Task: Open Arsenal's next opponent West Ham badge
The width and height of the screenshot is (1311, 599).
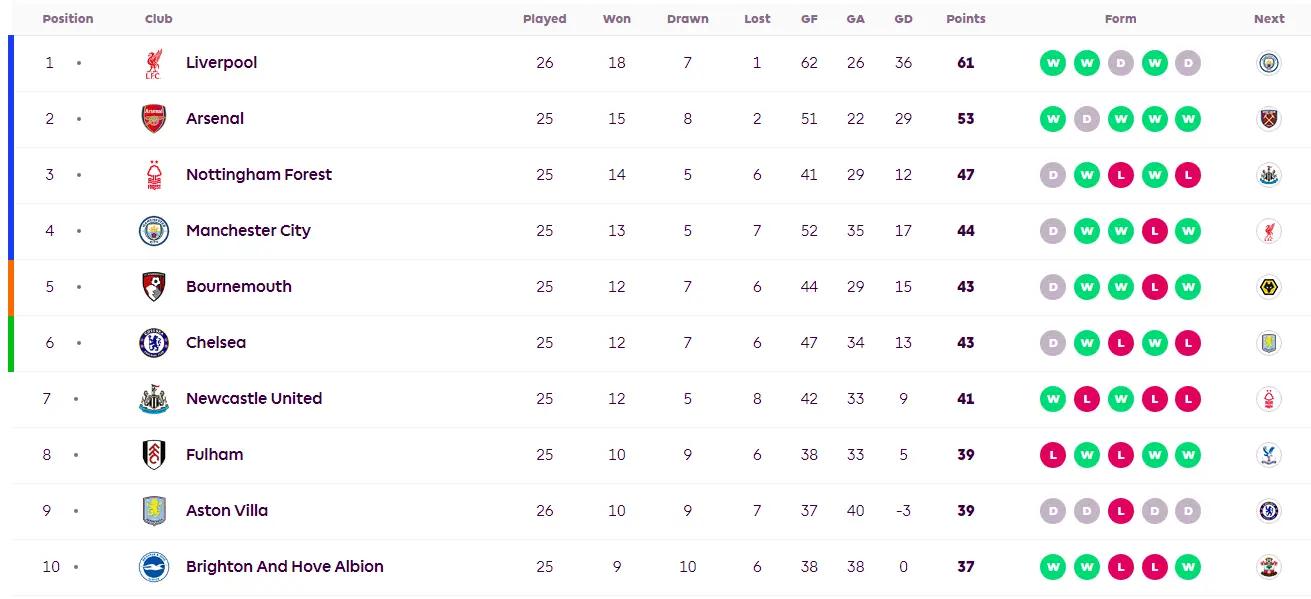Action: 1269,119
